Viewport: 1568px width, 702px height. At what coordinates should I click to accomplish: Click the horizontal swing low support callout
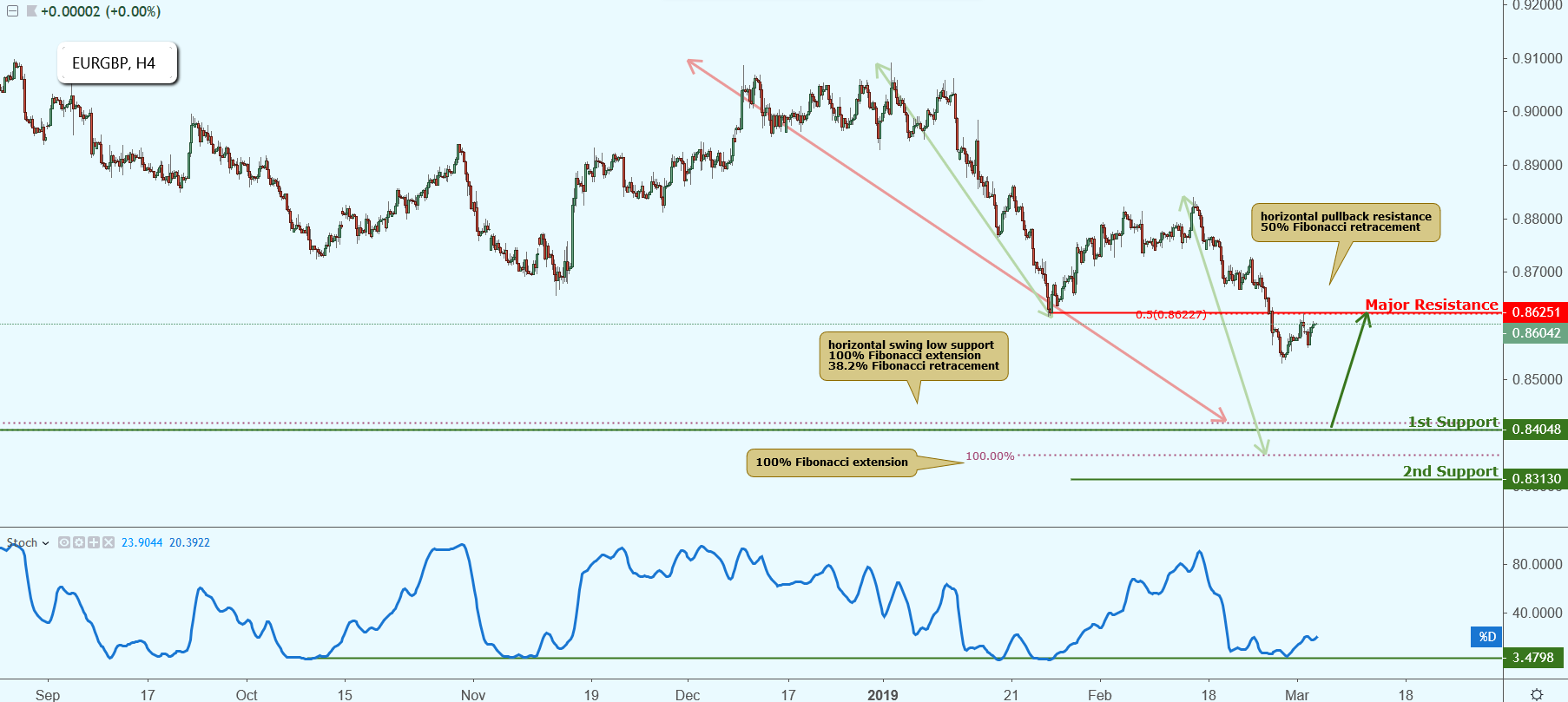pyautogui.click(x=913, y=356)
